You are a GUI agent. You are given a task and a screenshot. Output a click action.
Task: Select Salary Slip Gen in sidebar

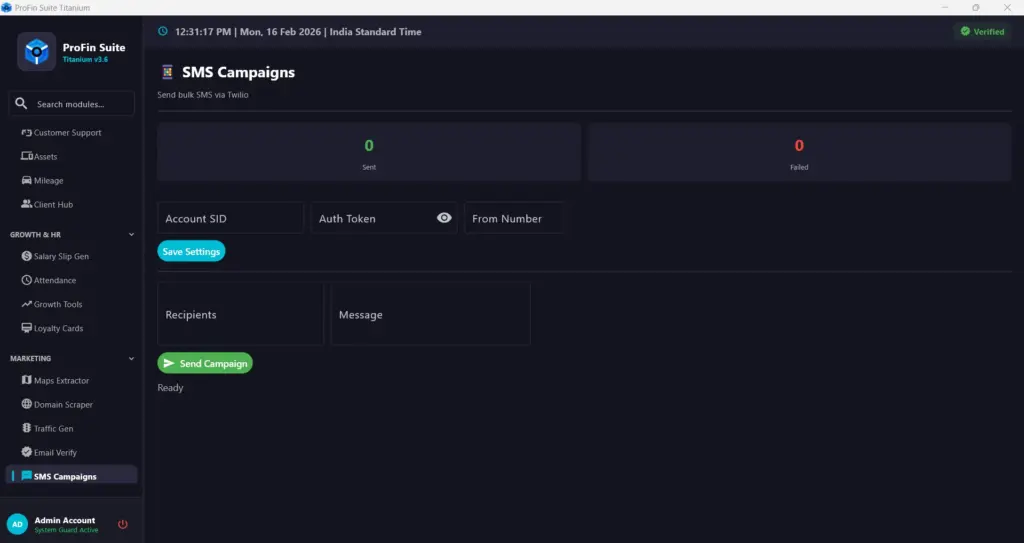click(71, 256)
